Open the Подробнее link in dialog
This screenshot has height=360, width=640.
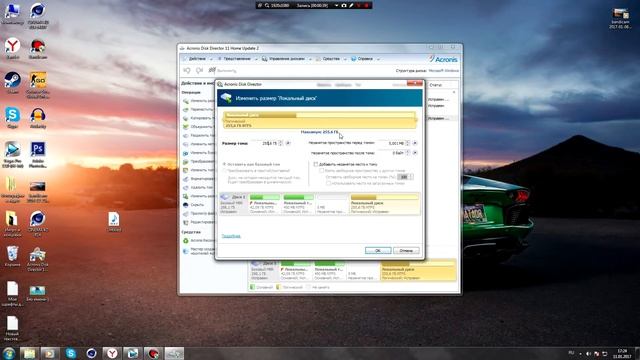click(x=231, y=236)
